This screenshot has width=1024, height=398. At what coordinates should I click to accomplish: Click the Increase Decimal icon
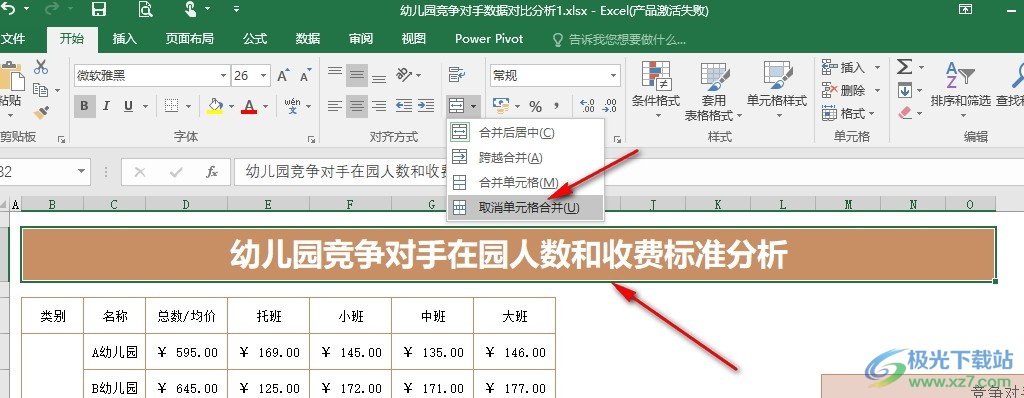click(x=587, y=106)
